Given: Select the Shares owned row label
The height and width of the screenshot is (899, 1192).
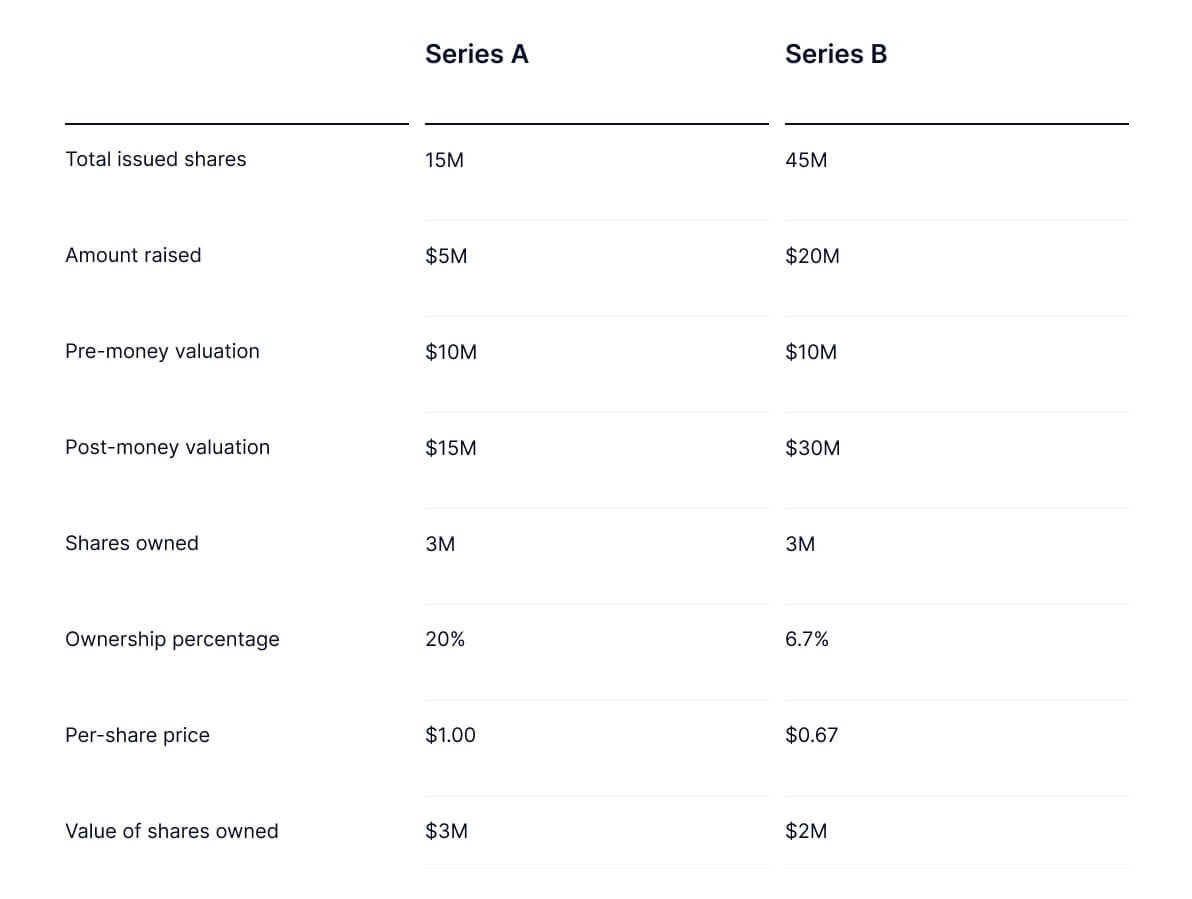Looking at the screenshot, I should point(131,543).
